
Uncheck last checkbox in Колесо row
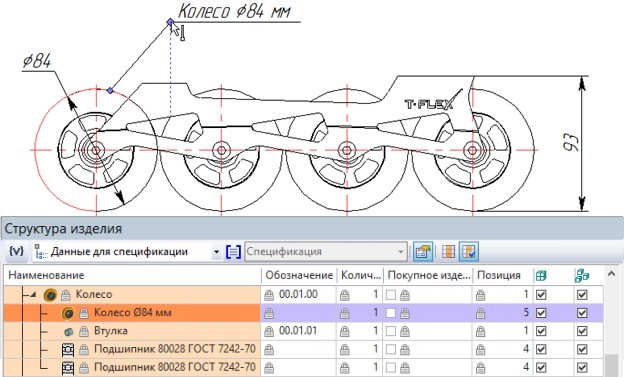pos(582,295)
